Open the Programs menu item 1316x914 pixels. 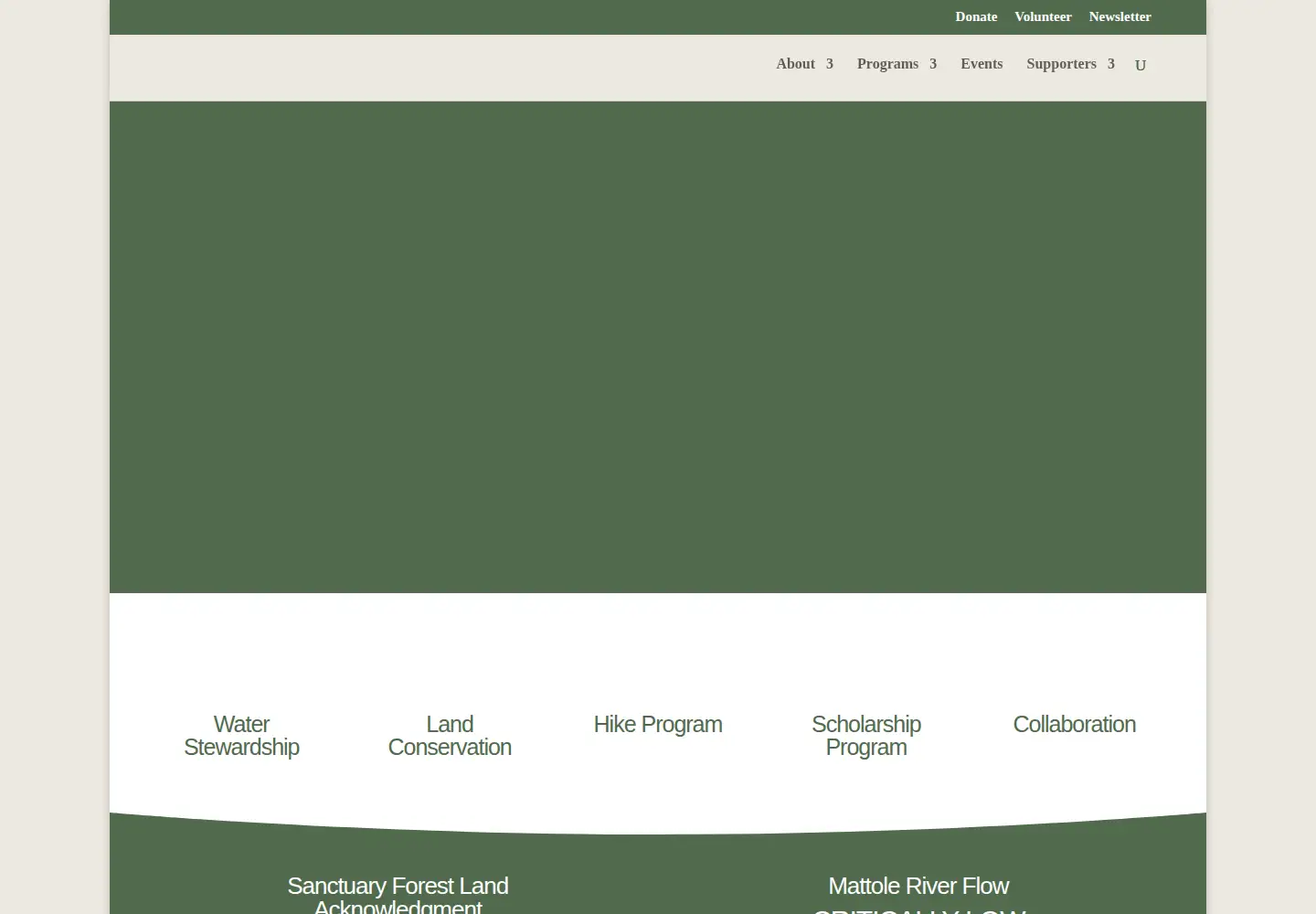pyautogui.click(x=887, y=64)
